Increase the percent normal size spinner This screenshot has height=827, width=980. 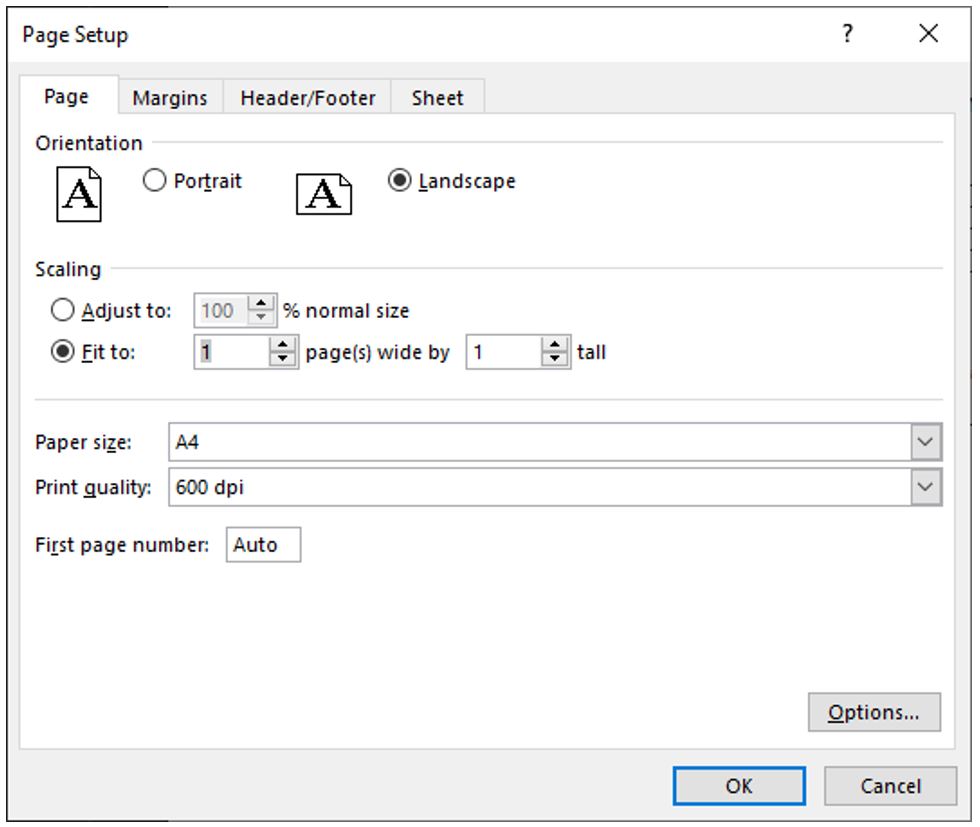[x=261, y=304]
